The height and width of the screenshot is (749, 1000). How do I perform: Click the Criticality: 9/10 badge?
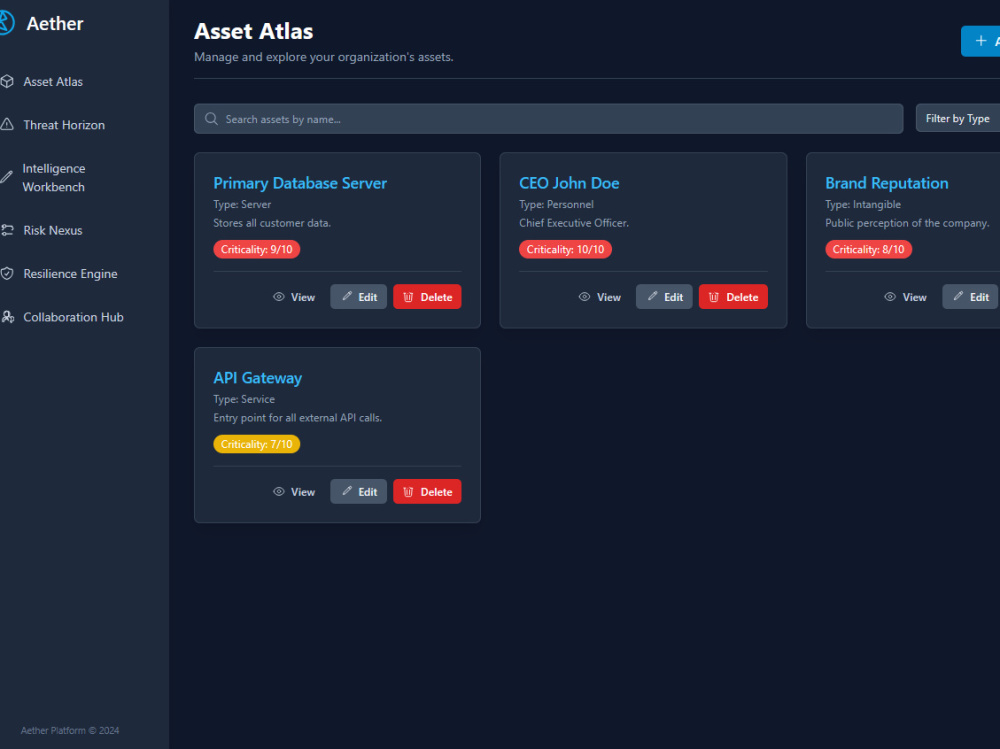256,249
